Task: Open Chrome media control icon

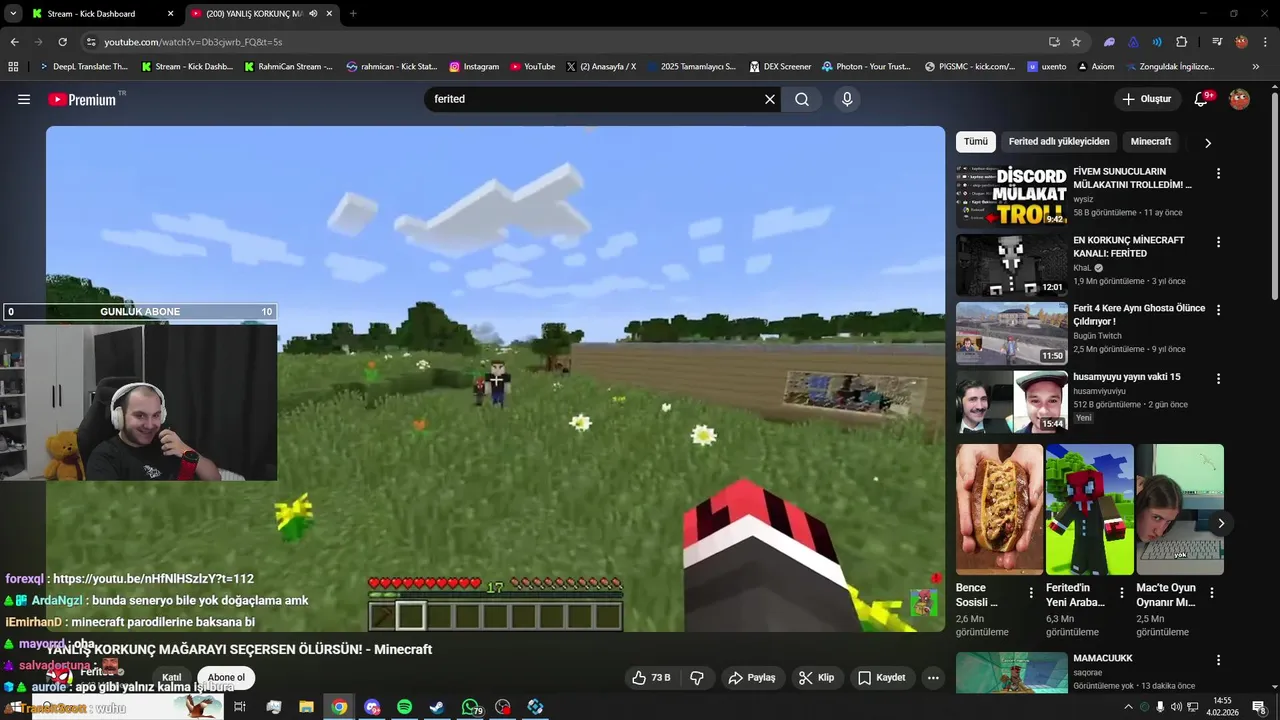Action: [x=1217, y=42]
